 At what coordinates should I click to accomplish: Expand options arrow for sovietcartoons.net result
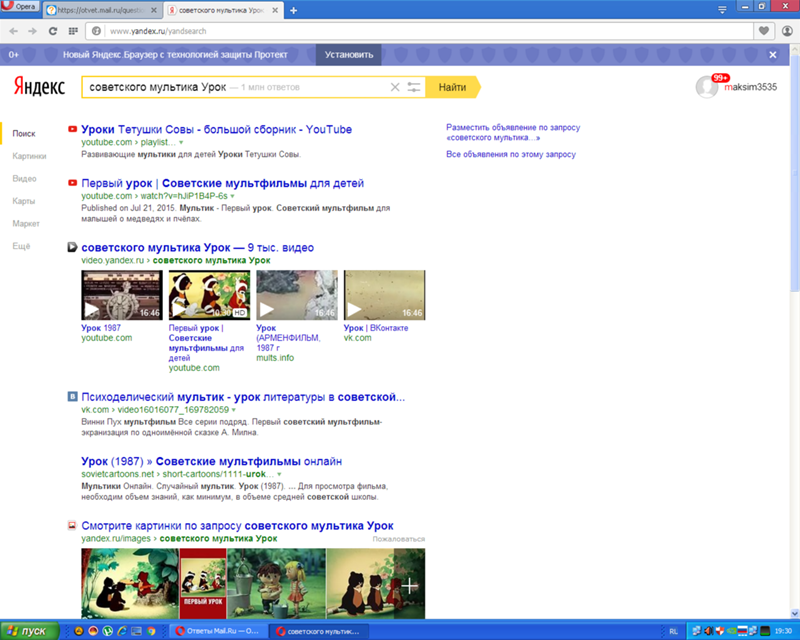click(279, 474)
